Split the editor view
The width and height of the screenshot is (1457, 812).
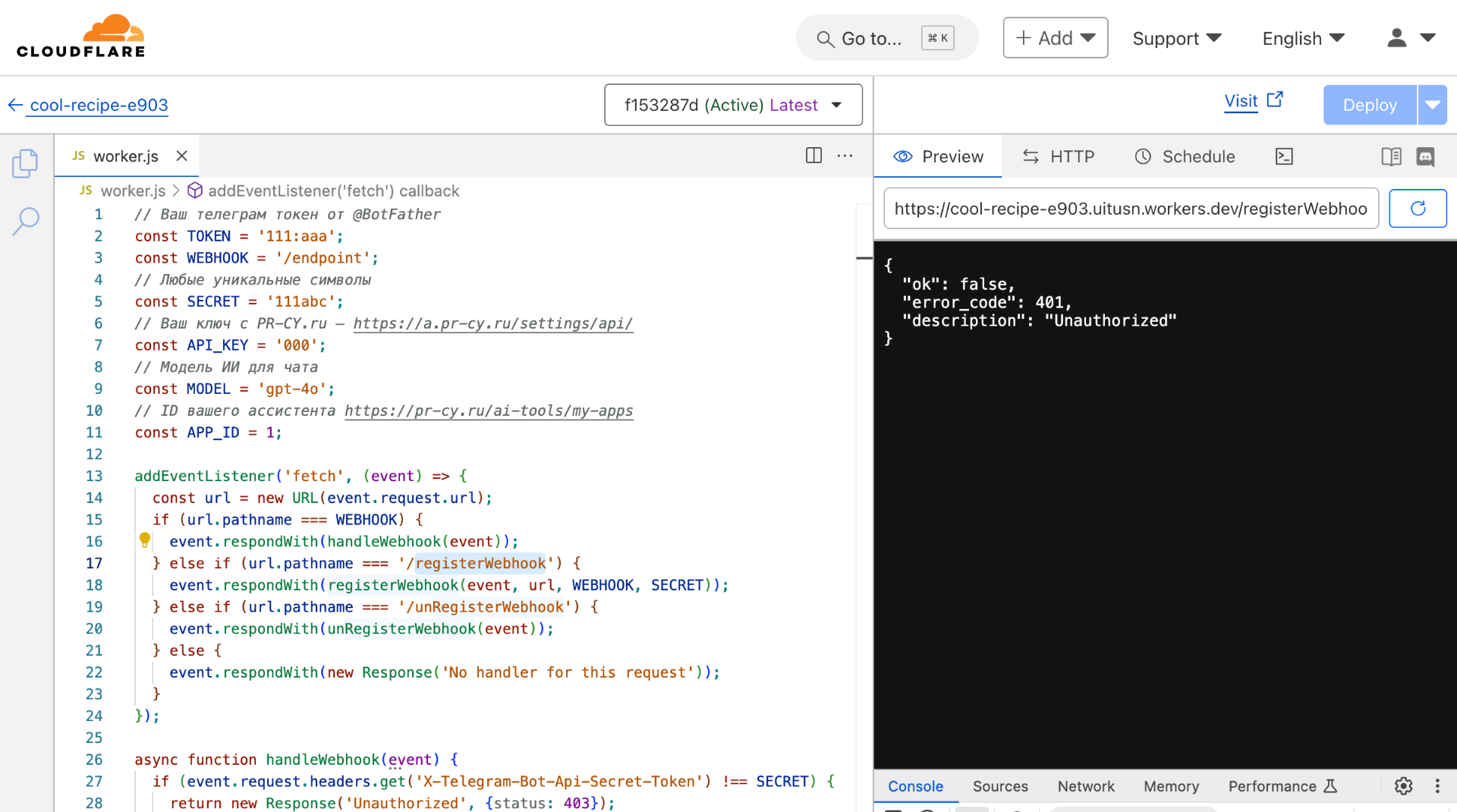(x=813, y=156)
